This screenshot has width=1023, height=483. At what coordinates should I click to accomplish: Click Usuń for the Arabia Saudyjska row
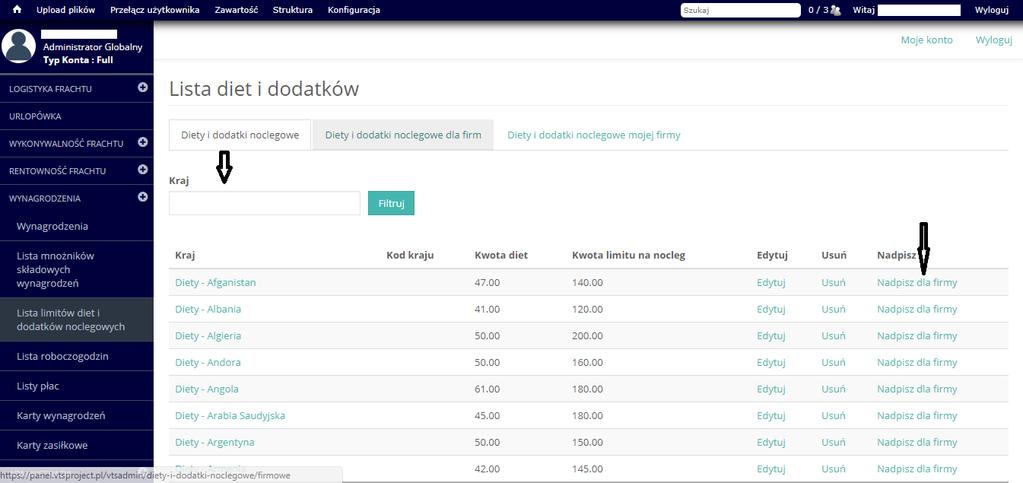(x=833, y=415)
